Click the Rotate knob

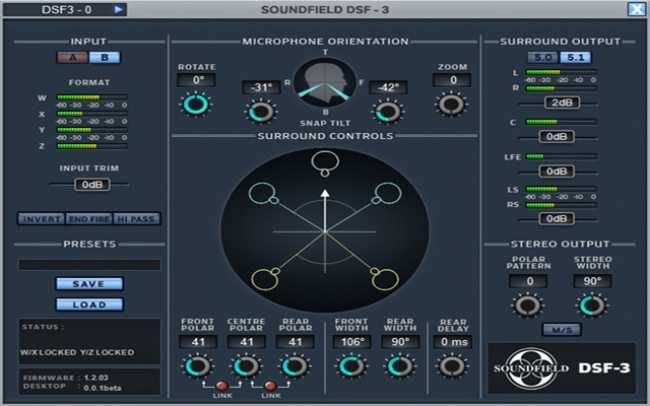[196, 105]
